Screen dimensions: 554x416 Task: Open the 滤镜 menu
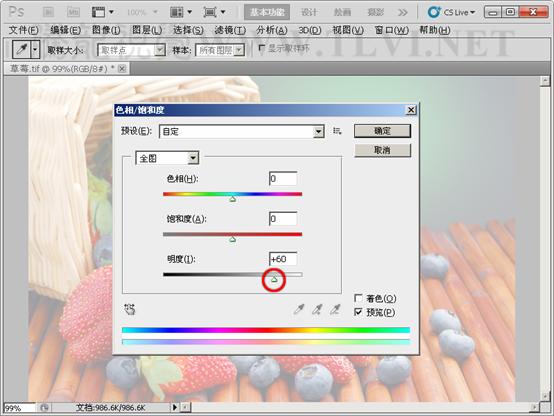[230, 30]
